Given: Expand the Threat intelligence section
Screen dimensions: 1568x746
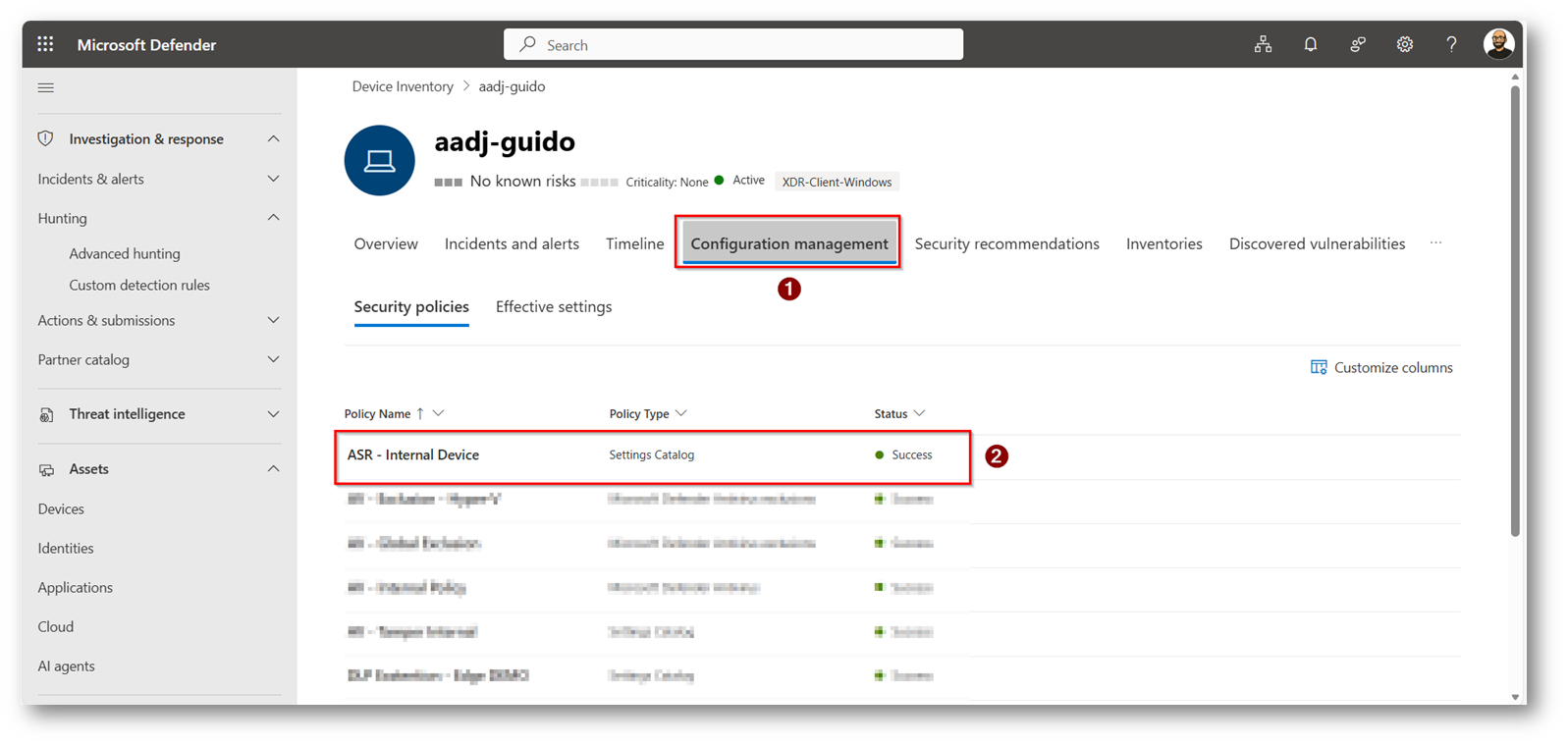Looking at the screenshot, I should pos(273,414).
